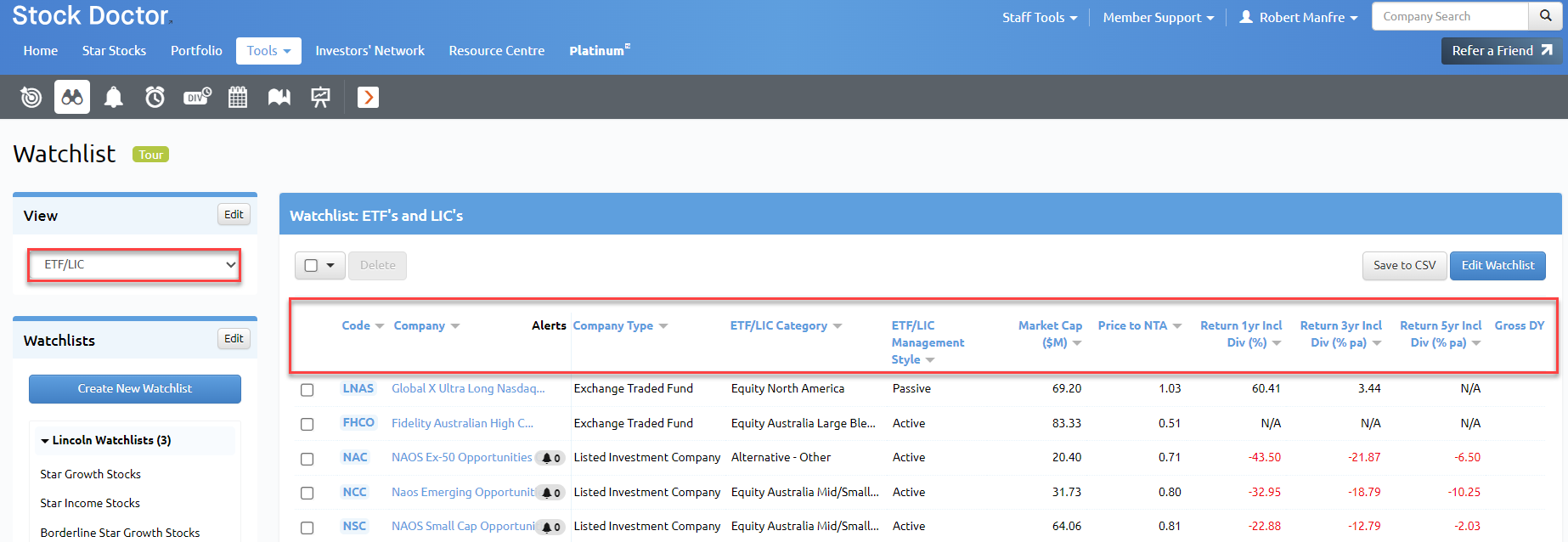Open the Platinum nav item
The height and width of the screenshot is (542, 1568).
click(600, 51)
